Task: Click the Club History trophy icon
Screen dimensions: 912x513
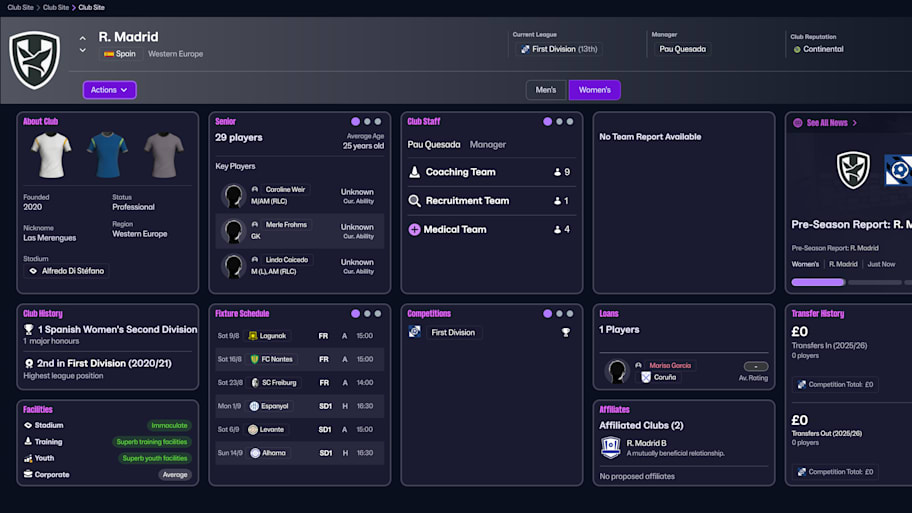Action: pos(28,329)
